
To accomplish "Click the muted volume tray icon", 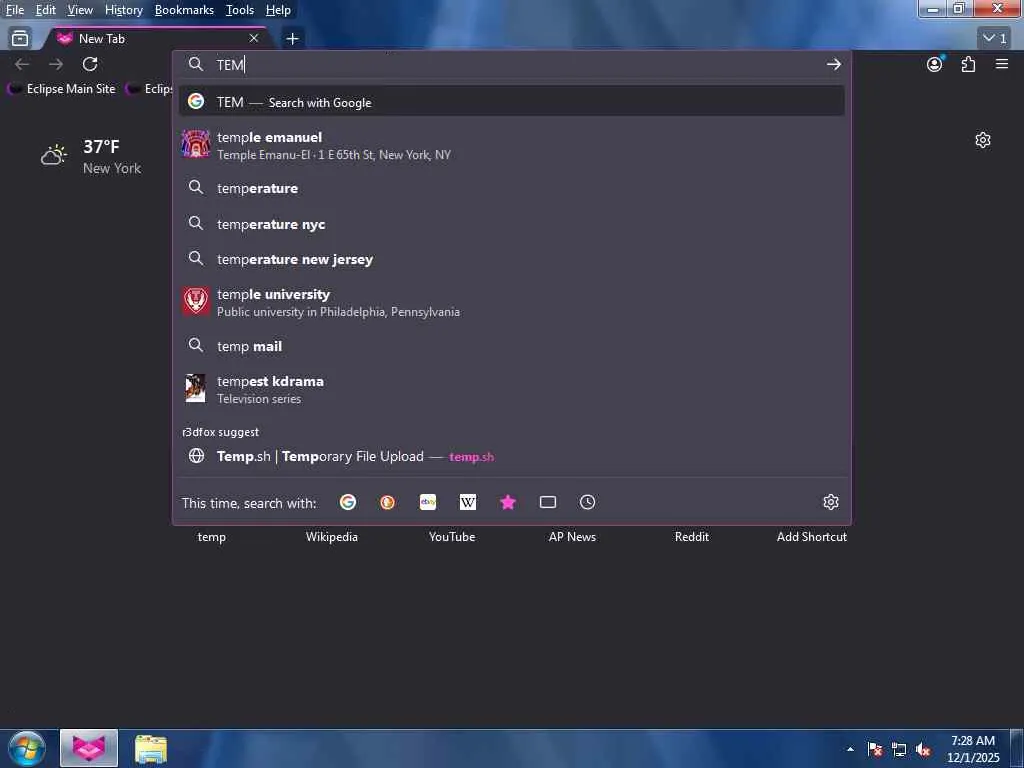I will (x=923, y=749).
